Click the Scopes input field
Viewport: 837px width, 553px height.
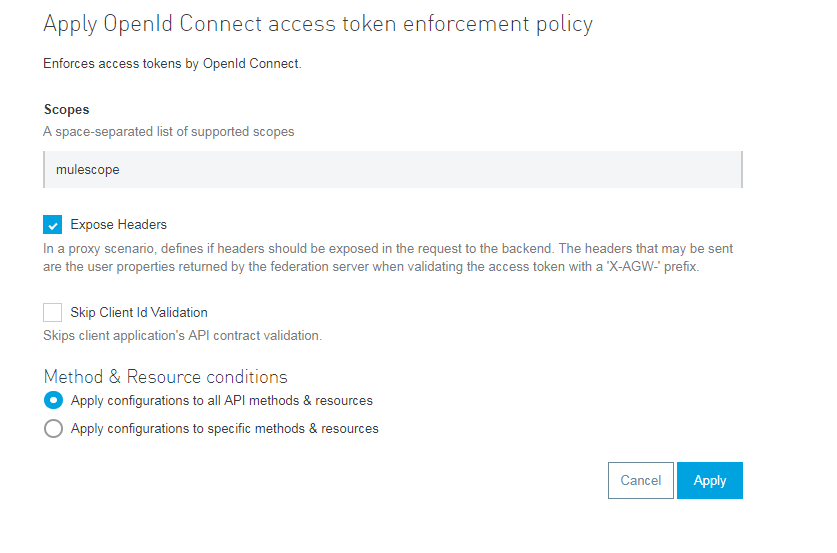click(x=393, y=170)
